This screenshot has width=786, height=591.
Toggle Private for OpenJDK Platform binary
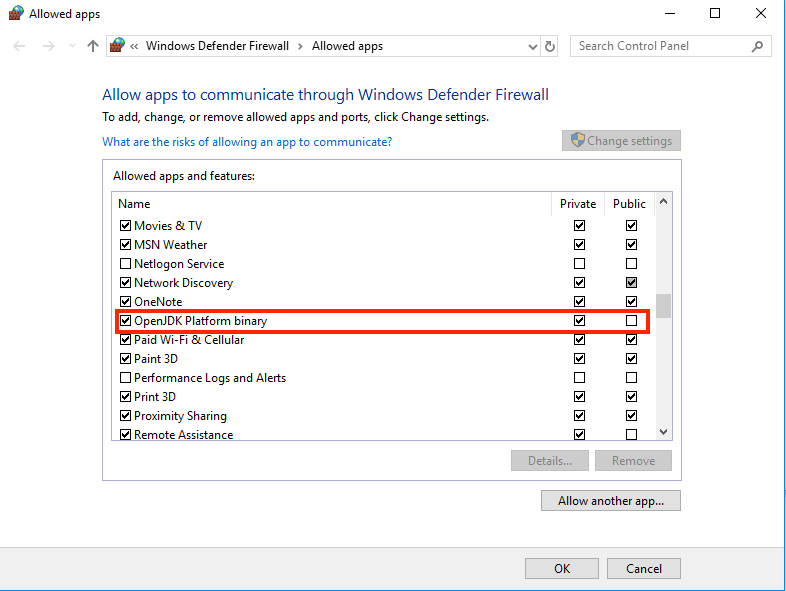coord(579,320)
